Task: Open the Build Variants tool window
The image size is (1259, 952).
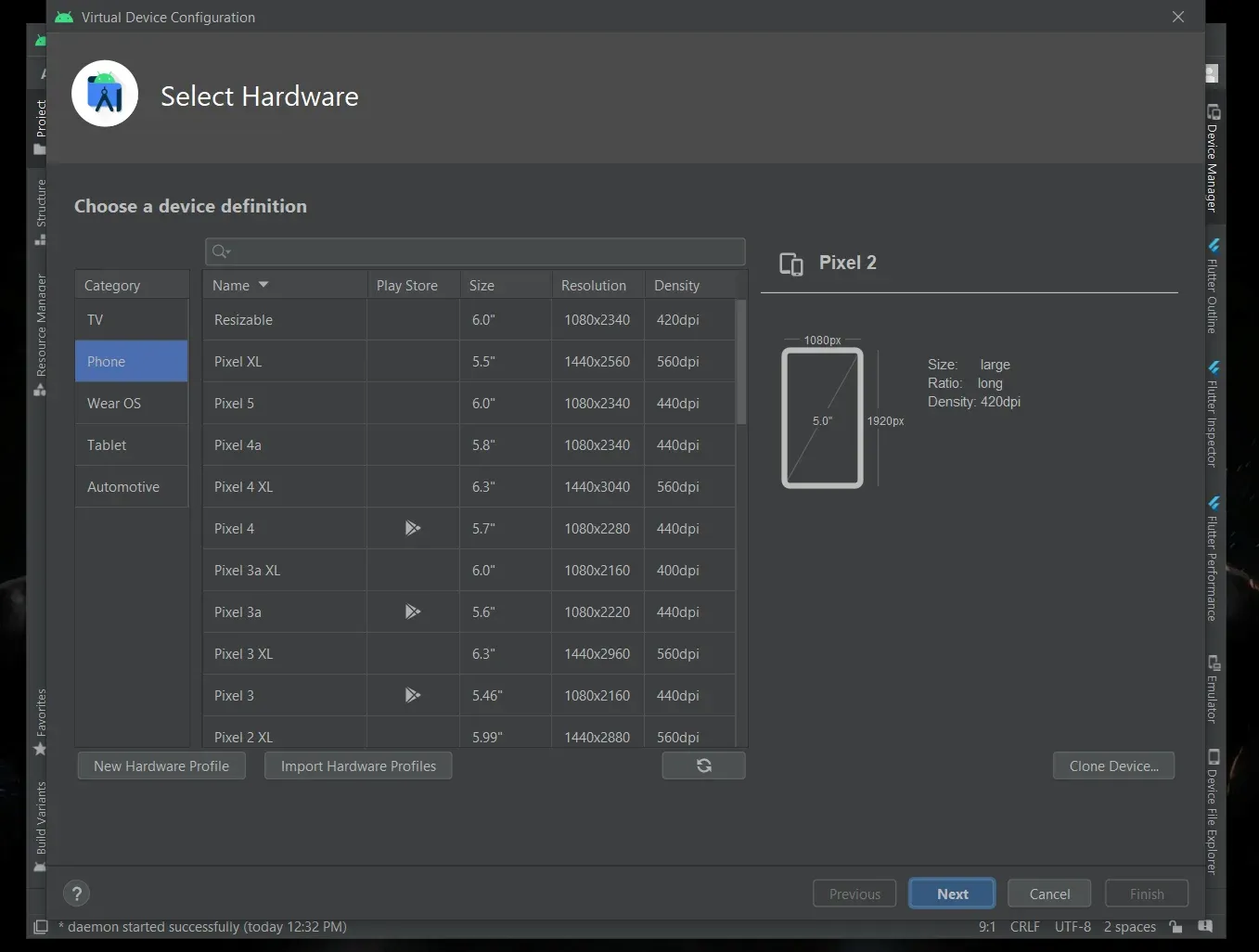Action: (40, 826)
